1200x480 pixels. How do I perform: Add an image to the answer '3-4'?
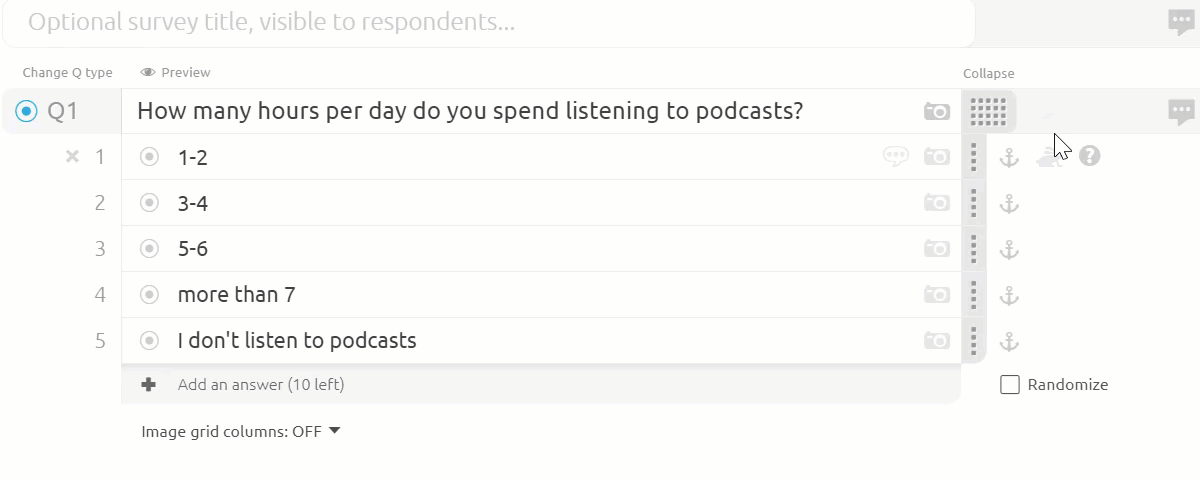[937, 203]
